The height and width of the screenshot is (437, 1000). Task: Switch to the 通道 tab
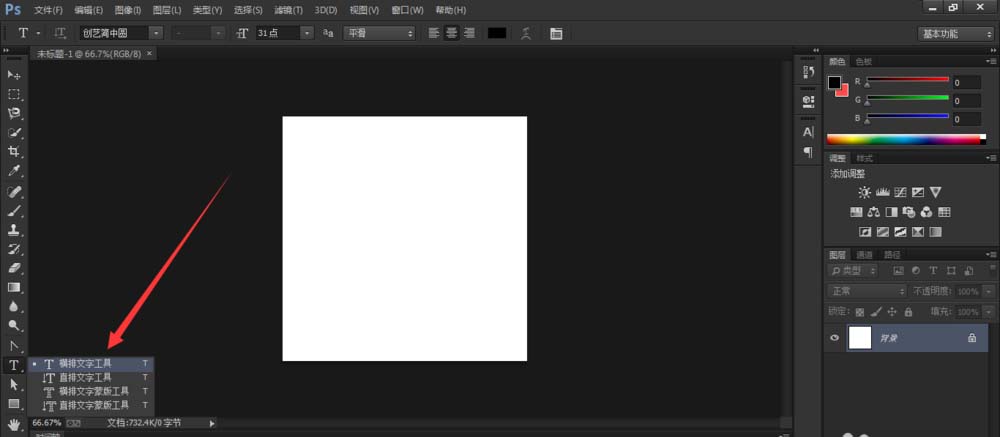(x=864, y=255)
